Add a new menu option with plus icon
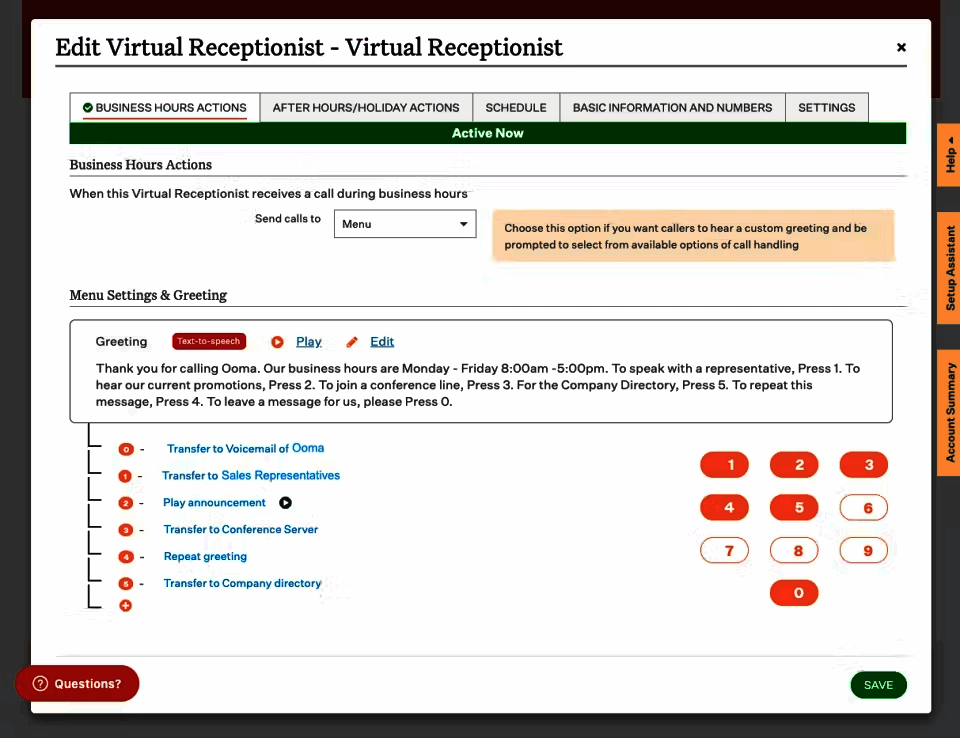960x738 pixels. pyautogui.click(x=126, y=606)
